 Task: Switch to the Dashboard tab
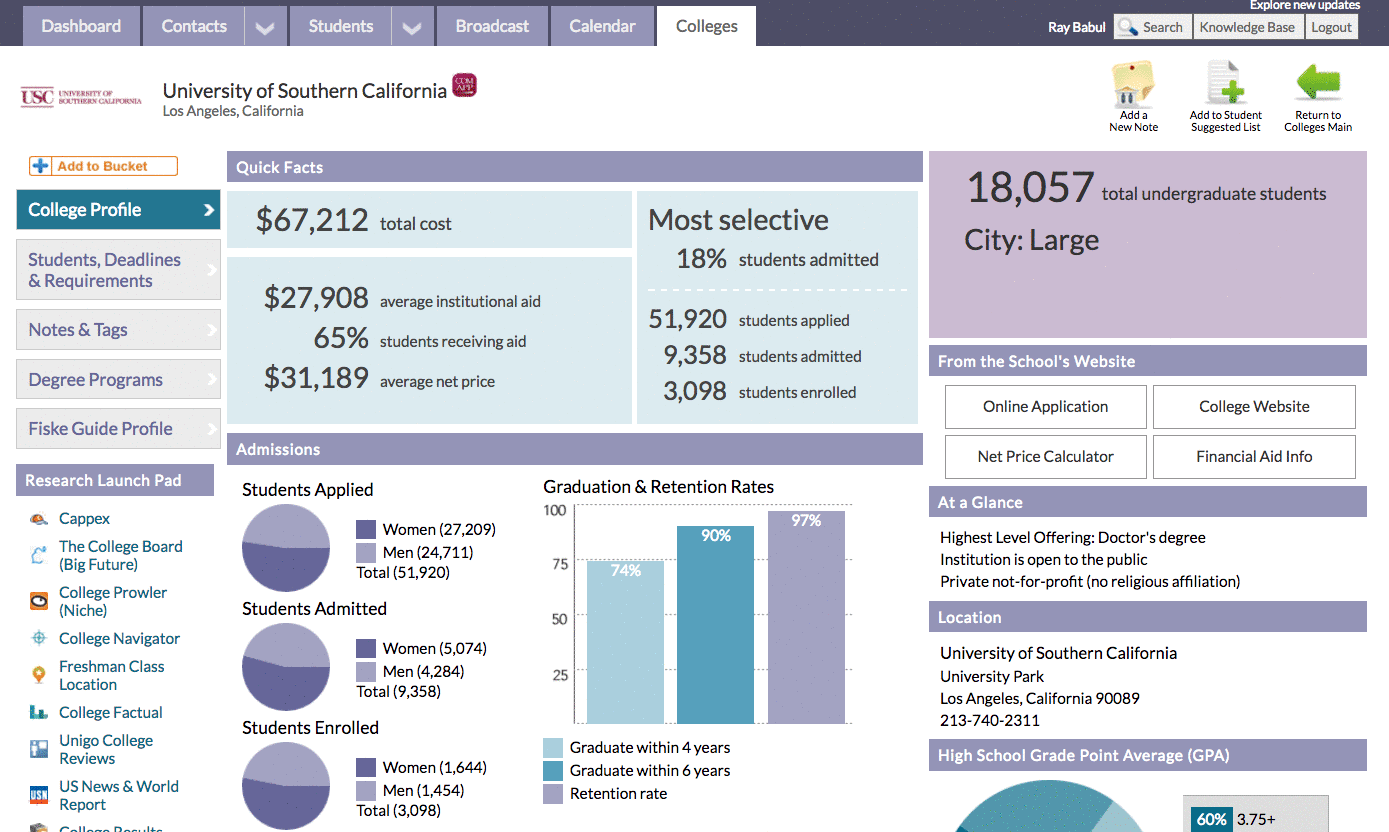81,26
